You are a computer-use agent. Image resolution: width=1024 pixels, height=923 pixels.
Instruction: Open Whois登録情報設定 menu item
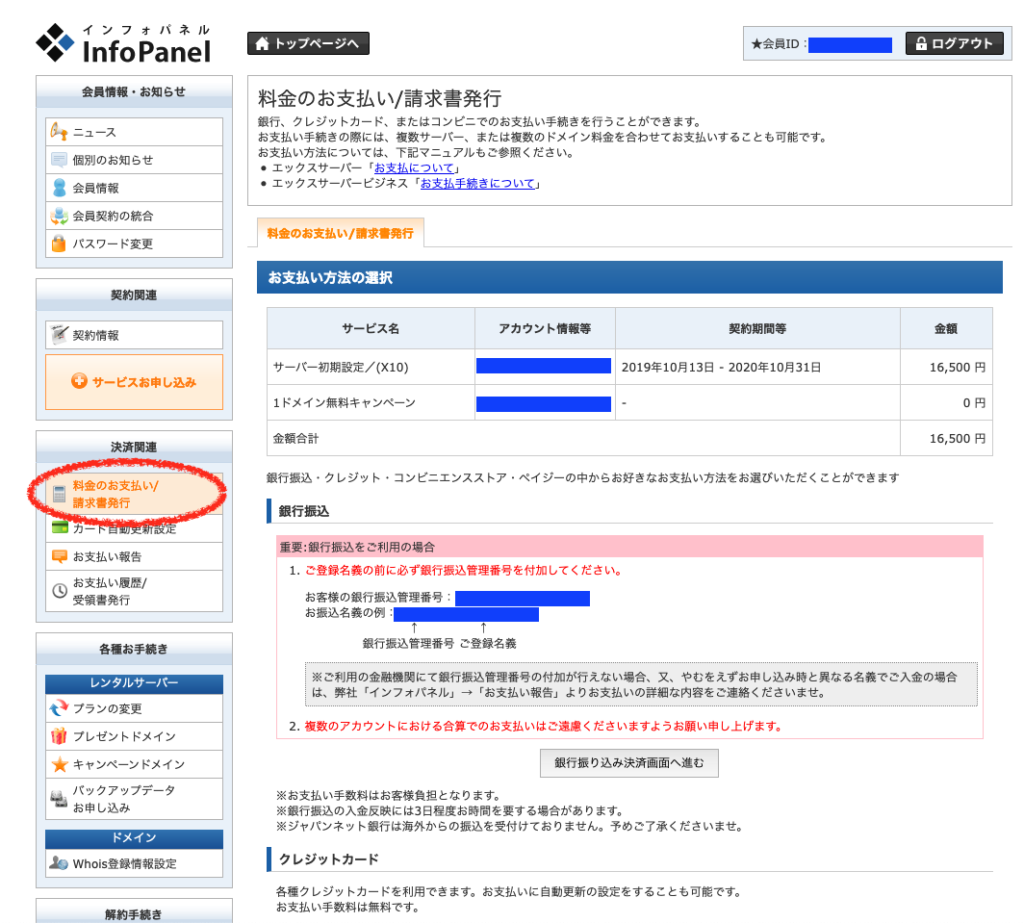pyautogui.click(x=134, y=864)
